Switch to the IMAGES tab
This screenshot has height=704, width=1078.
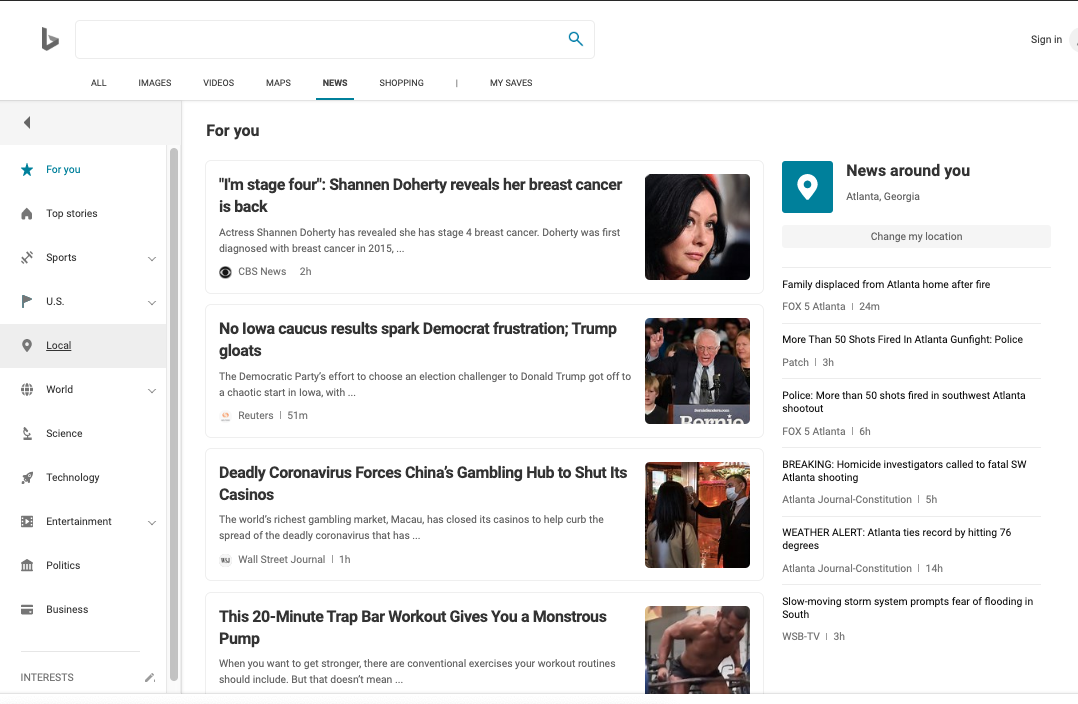pos(155,82)
